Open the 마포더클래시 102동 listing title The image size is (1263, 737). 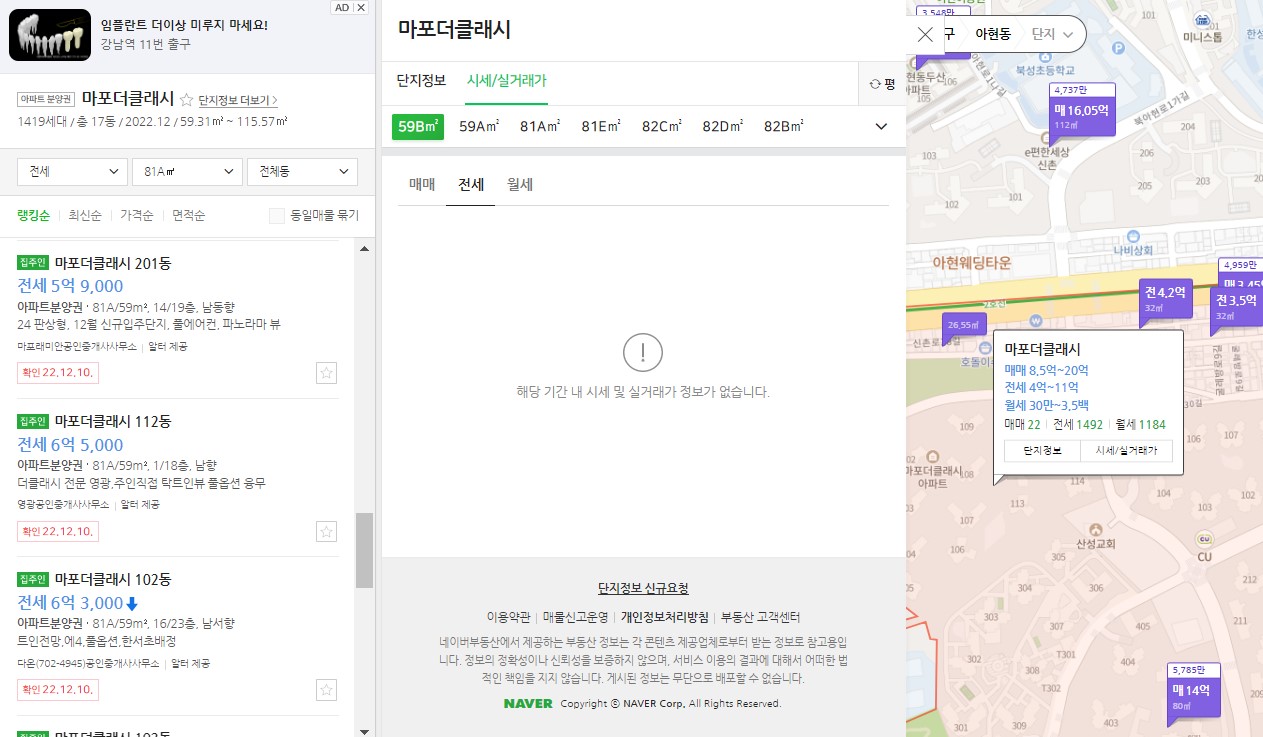click(x=113, y=579)
